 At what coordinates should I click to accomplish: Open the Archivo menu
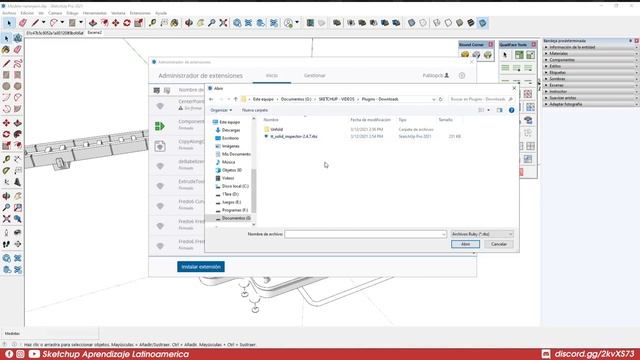tap(9, 13)
